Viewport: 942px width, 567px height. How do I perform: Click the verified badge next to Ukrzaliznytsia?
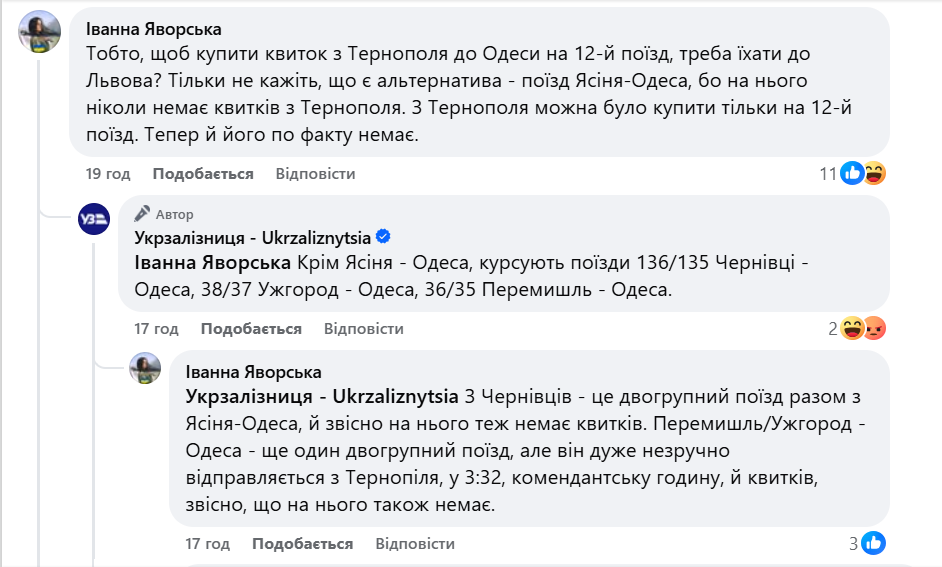click(x=382, y=237)
